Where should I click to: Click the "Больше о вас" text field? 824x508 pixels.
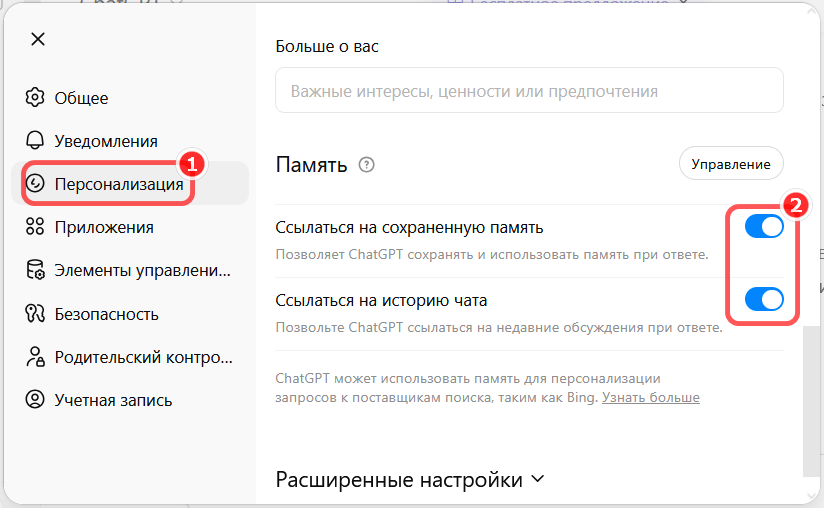(529, 91)
